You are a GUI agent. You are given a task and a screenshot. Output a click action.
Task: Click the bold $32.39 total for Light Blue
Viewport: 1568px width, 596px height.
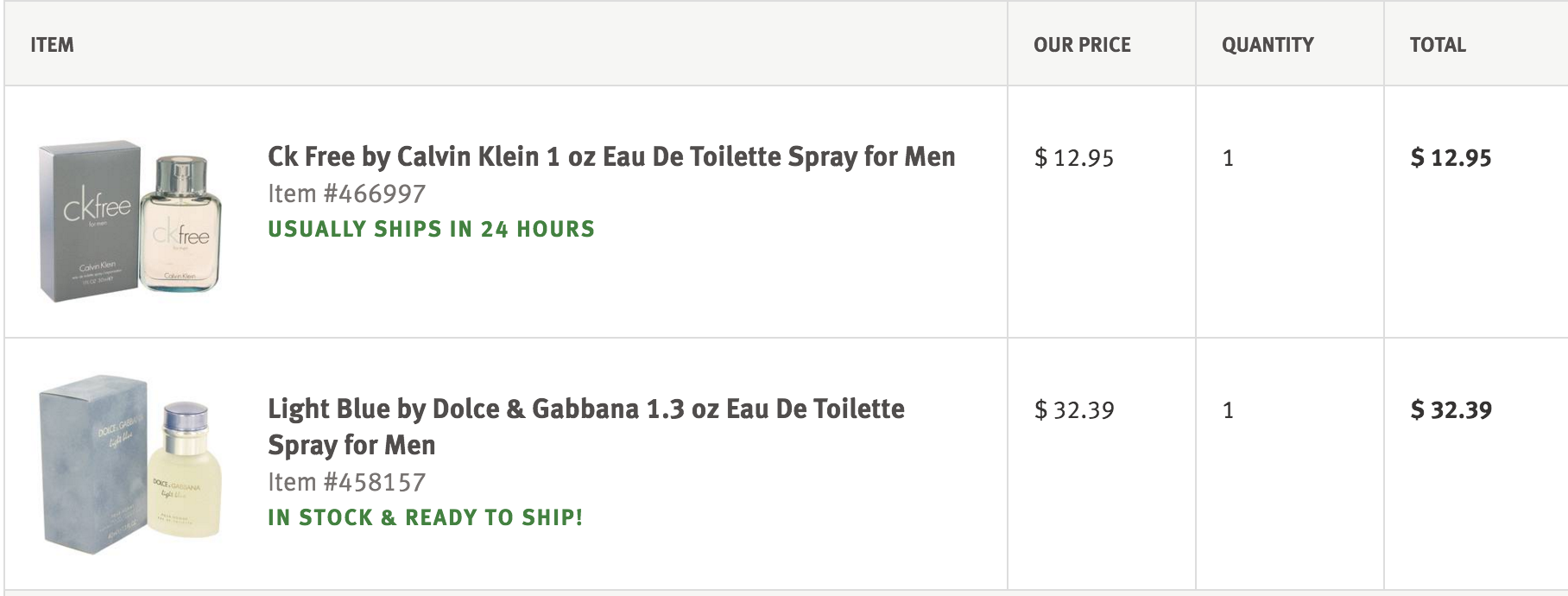[x=1451, y=410]
